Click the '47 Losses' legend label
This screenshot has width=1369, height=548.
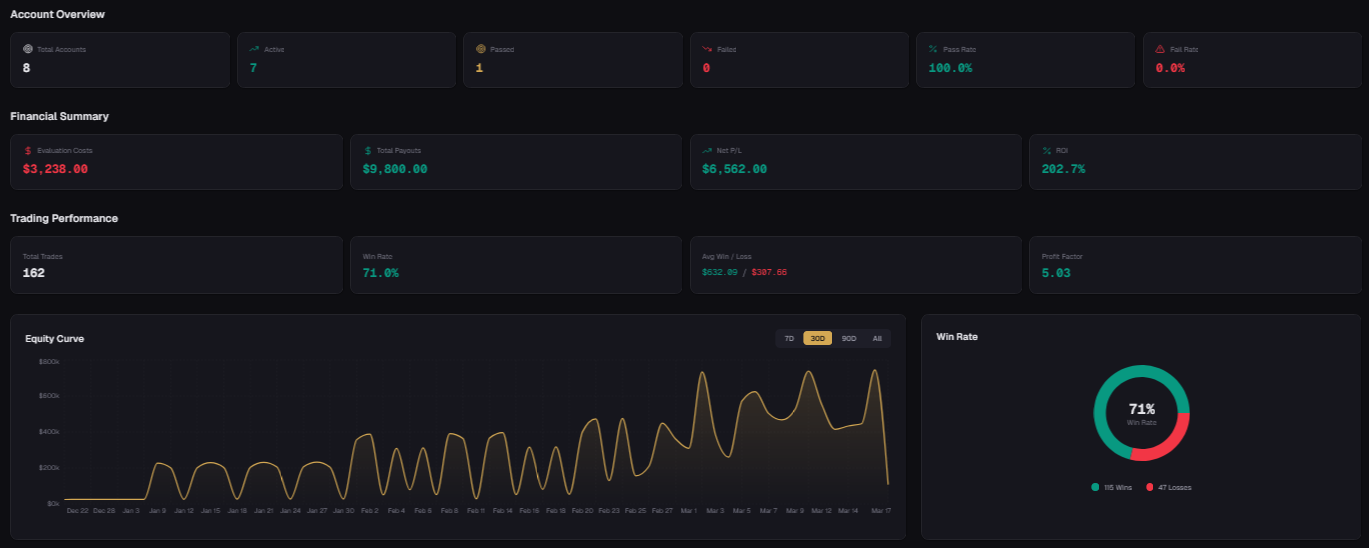(1175, 487)
